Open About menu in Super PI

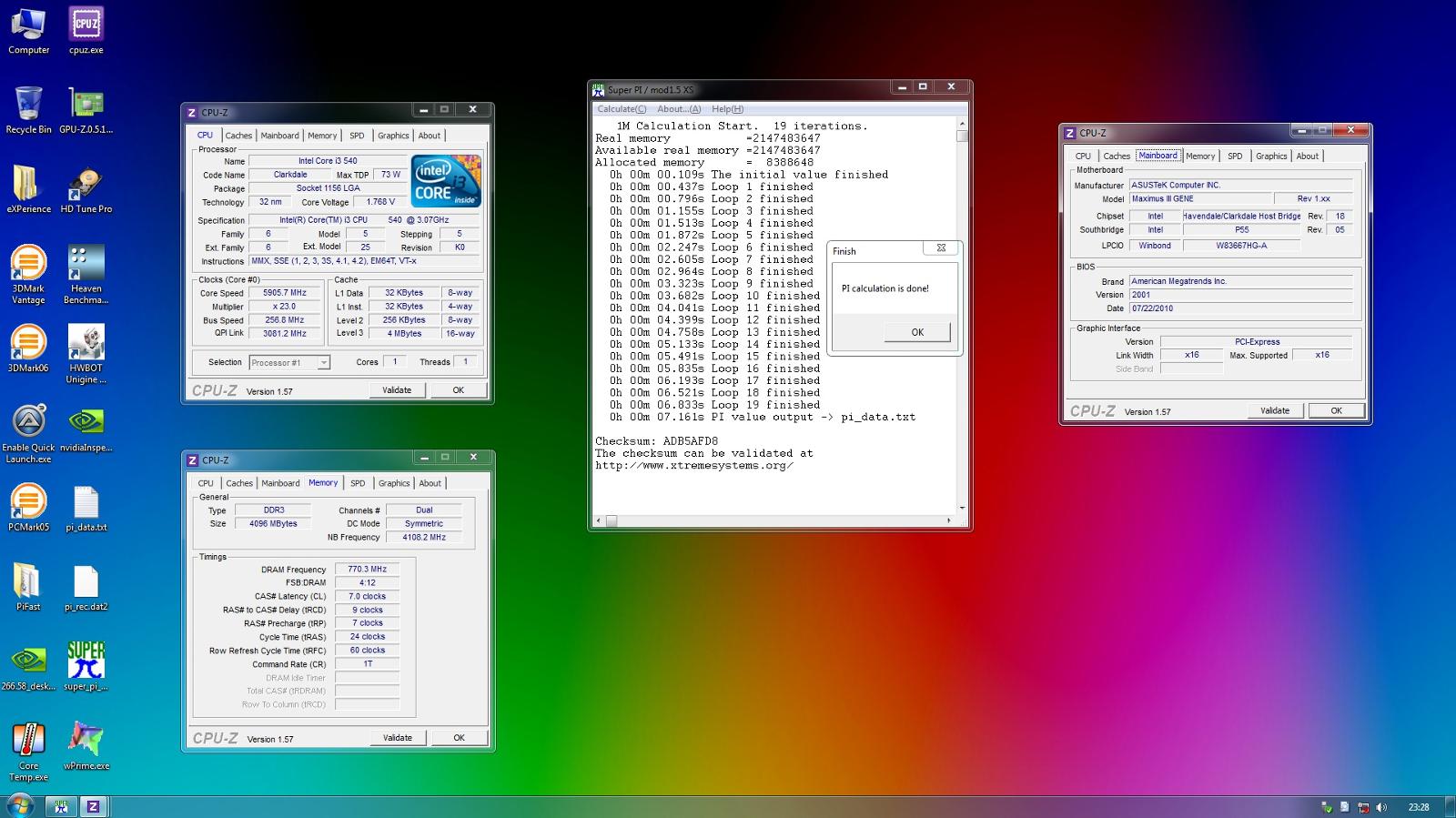point(679,109)
